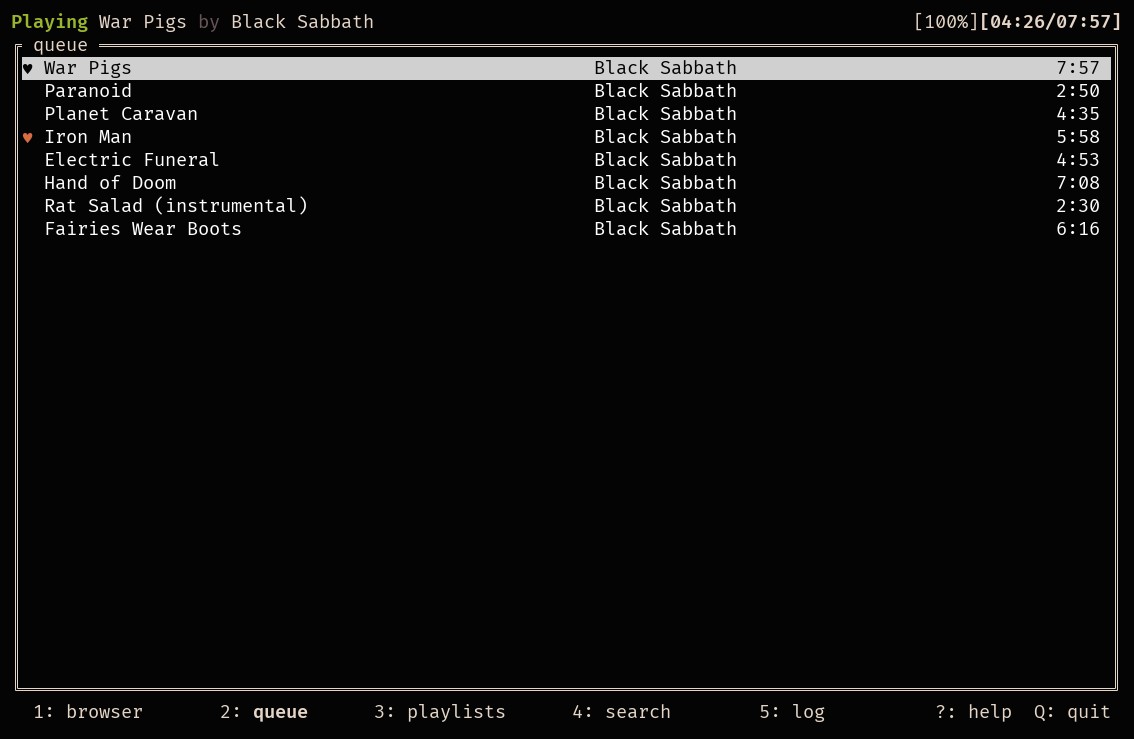Click the 5:58 duration of Iron Man
Viewport: 1134px width, 739px height.
point(1077,137)
